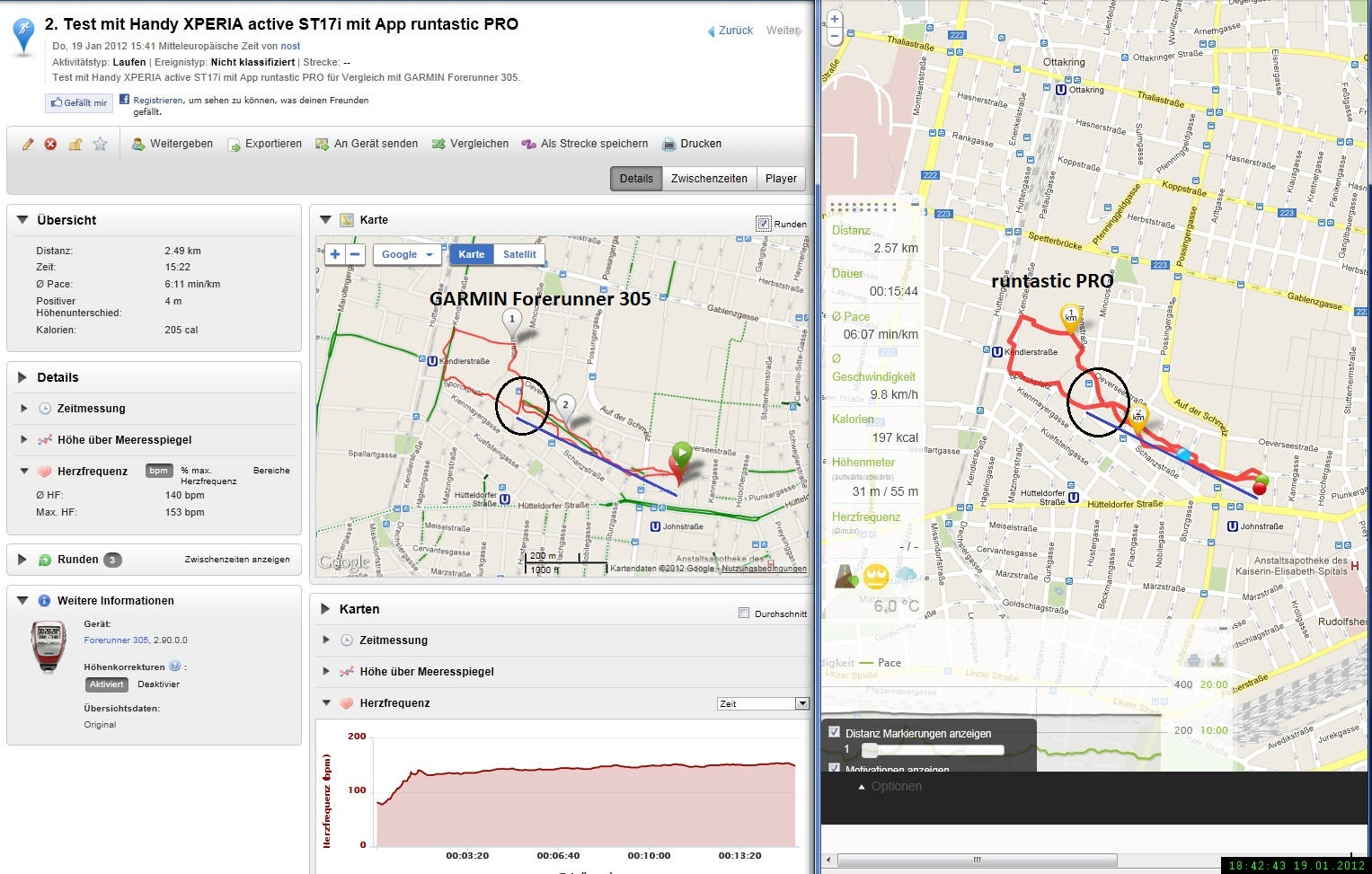This screenshot has height=874, width=1372.
Task: Collapse the Herzfrequenz section in Details
Action: tap(24, 472)
